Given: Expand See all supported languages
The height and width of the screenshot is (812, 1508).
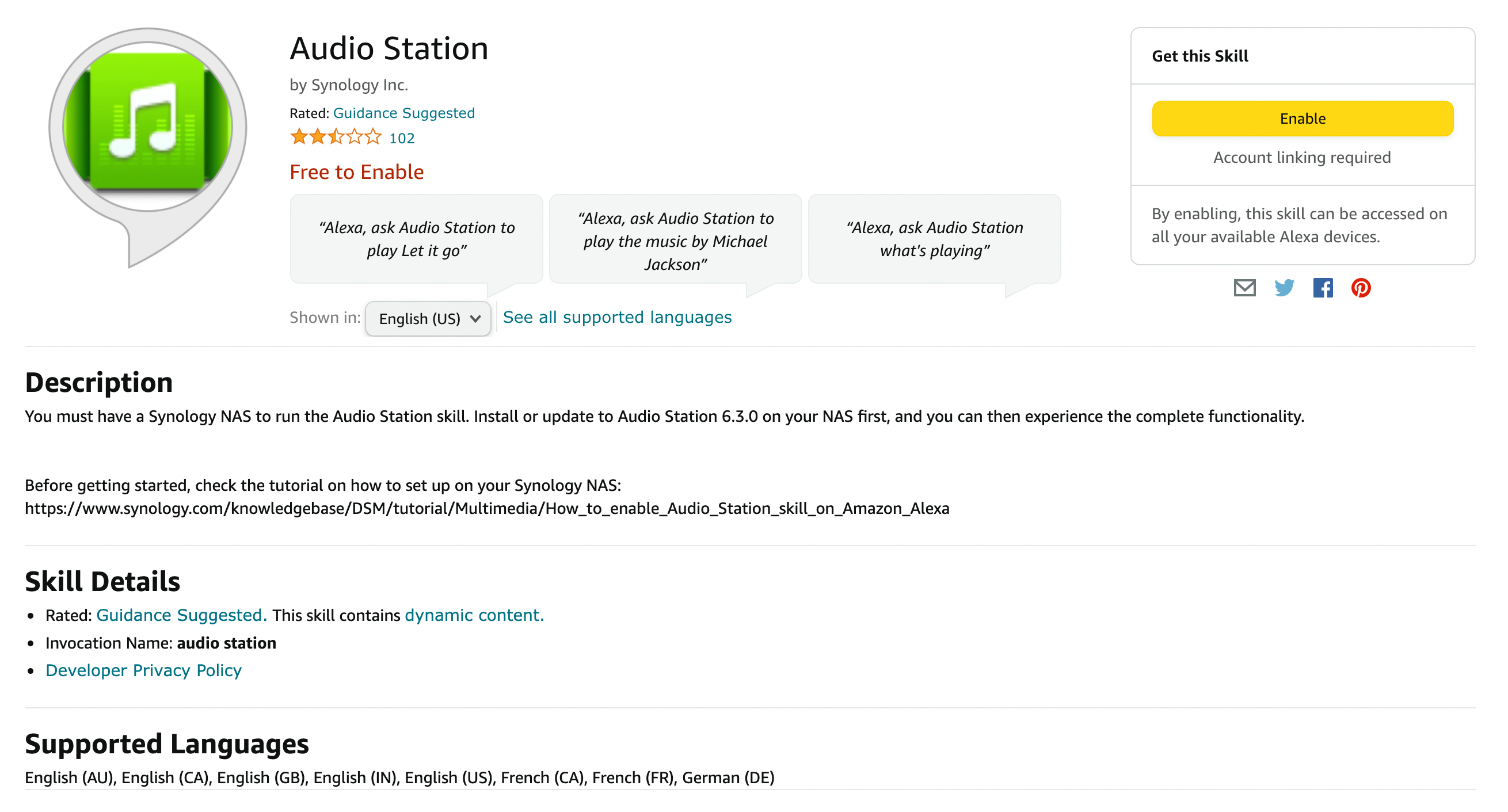Looking at the screenshot, I should point(617,317).
